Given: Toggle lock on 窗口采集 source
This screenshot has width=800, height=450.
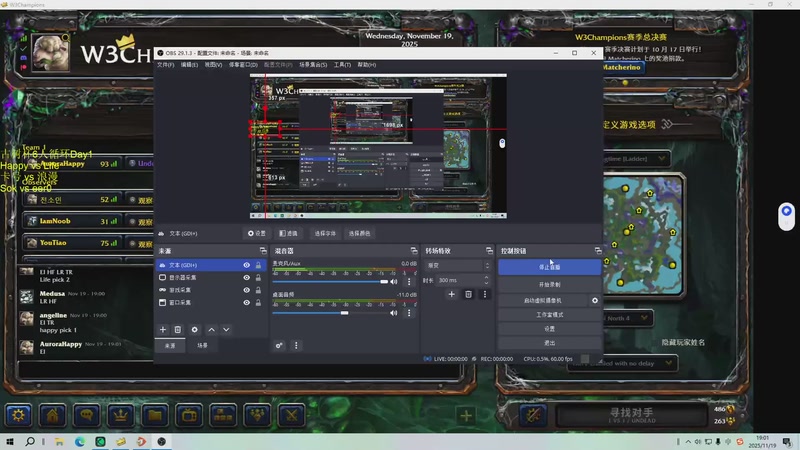Looking at the screenshot, I should click(258, 303).
